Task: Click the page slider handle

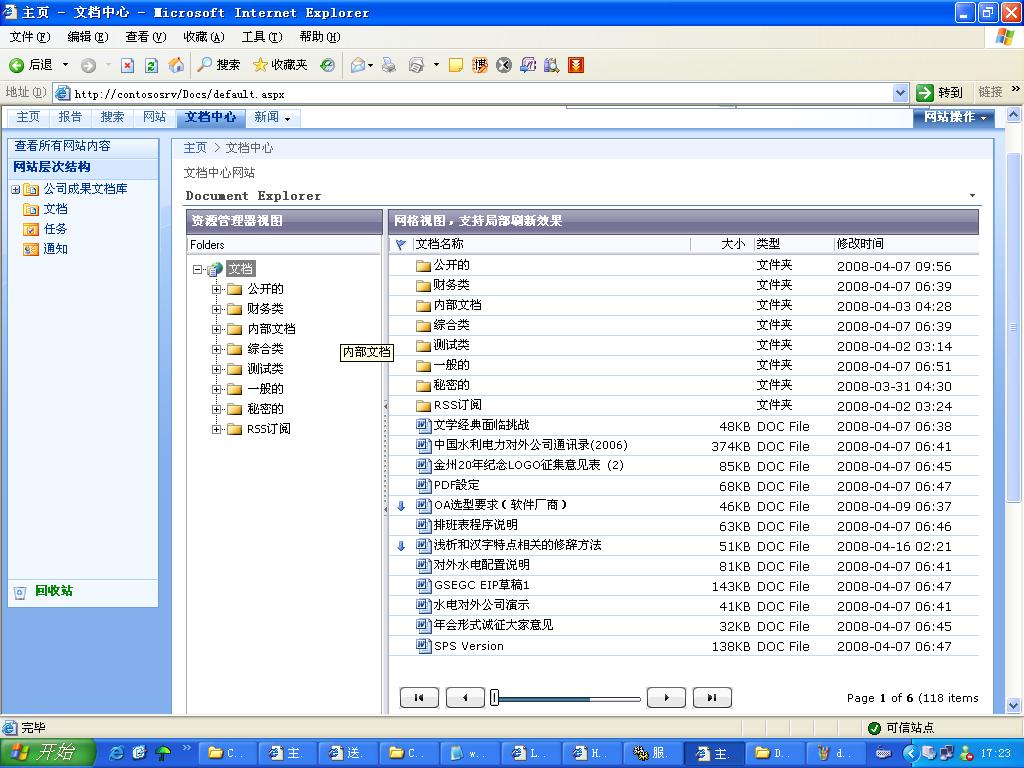Action: pos(494,698)
